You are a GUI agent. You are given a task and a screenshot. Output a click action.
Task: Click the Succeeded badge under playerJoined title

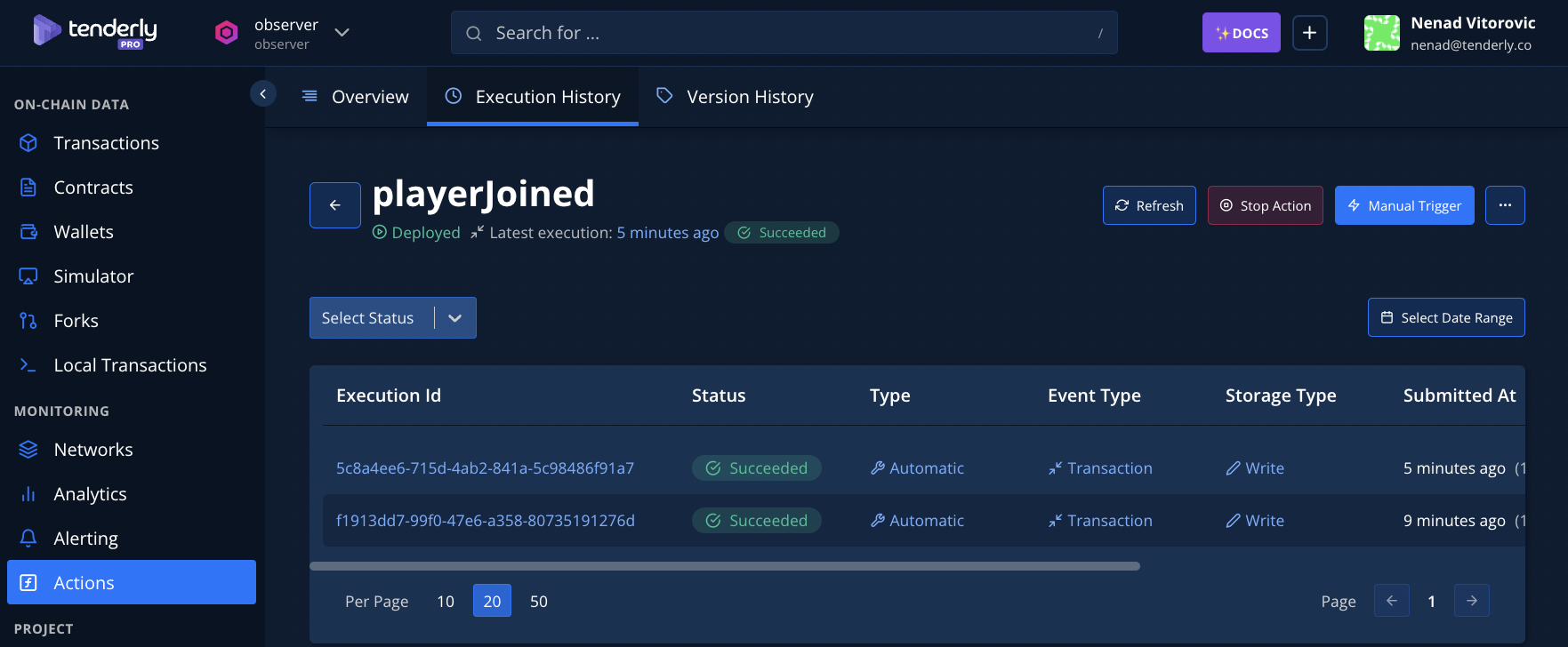782,233
